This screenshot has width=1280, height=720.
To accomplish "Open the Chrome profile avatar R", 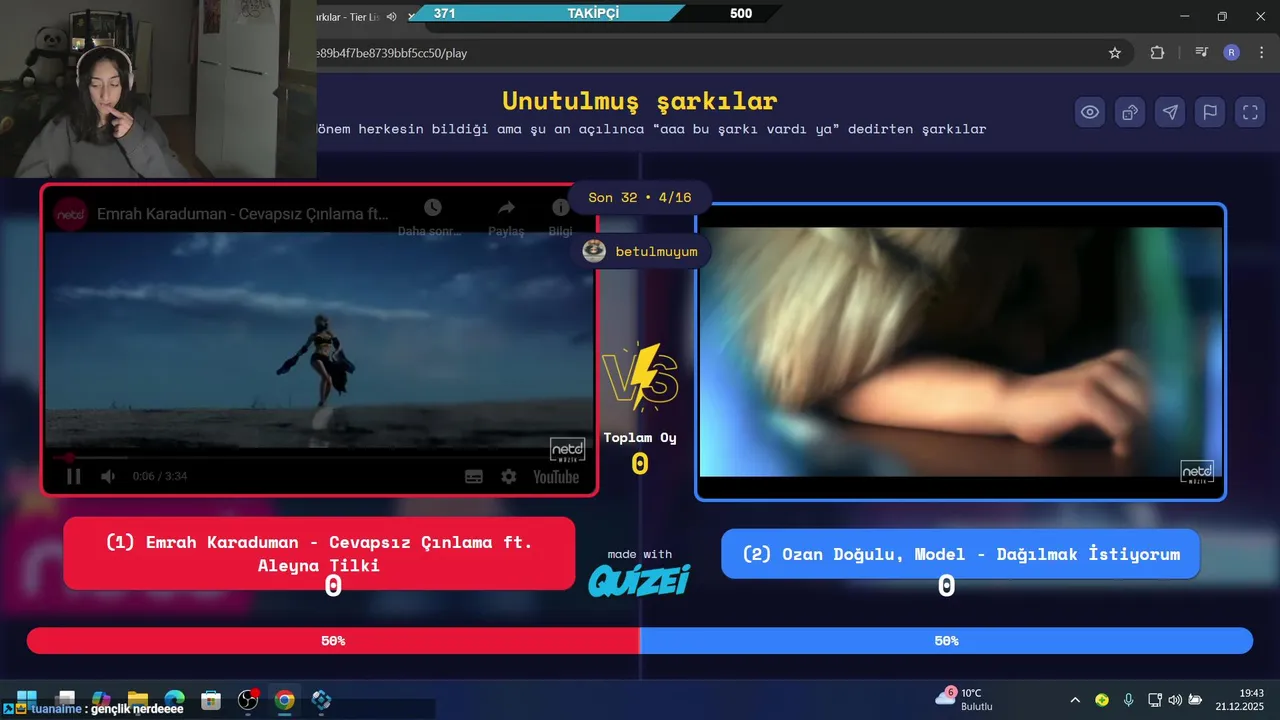I will (x=1231, y=53).
